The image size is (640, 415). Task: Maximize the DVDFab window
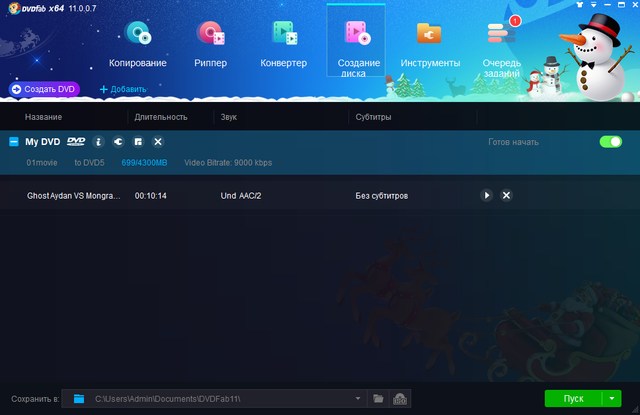[x=621, y=4]
